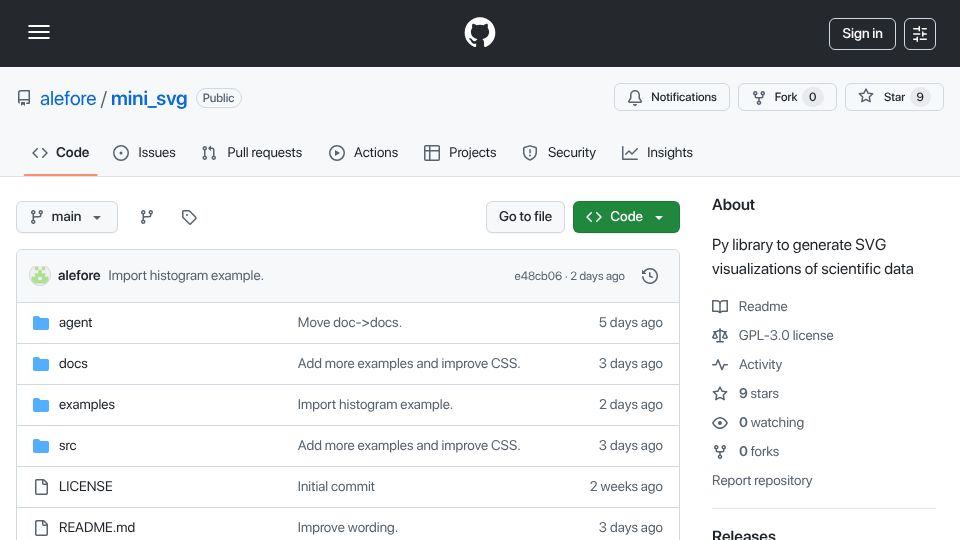Image resolution: width=960 pixels, height=540 pixels.
Task: Star the mini_svg repository
Action: coord(894,97)
